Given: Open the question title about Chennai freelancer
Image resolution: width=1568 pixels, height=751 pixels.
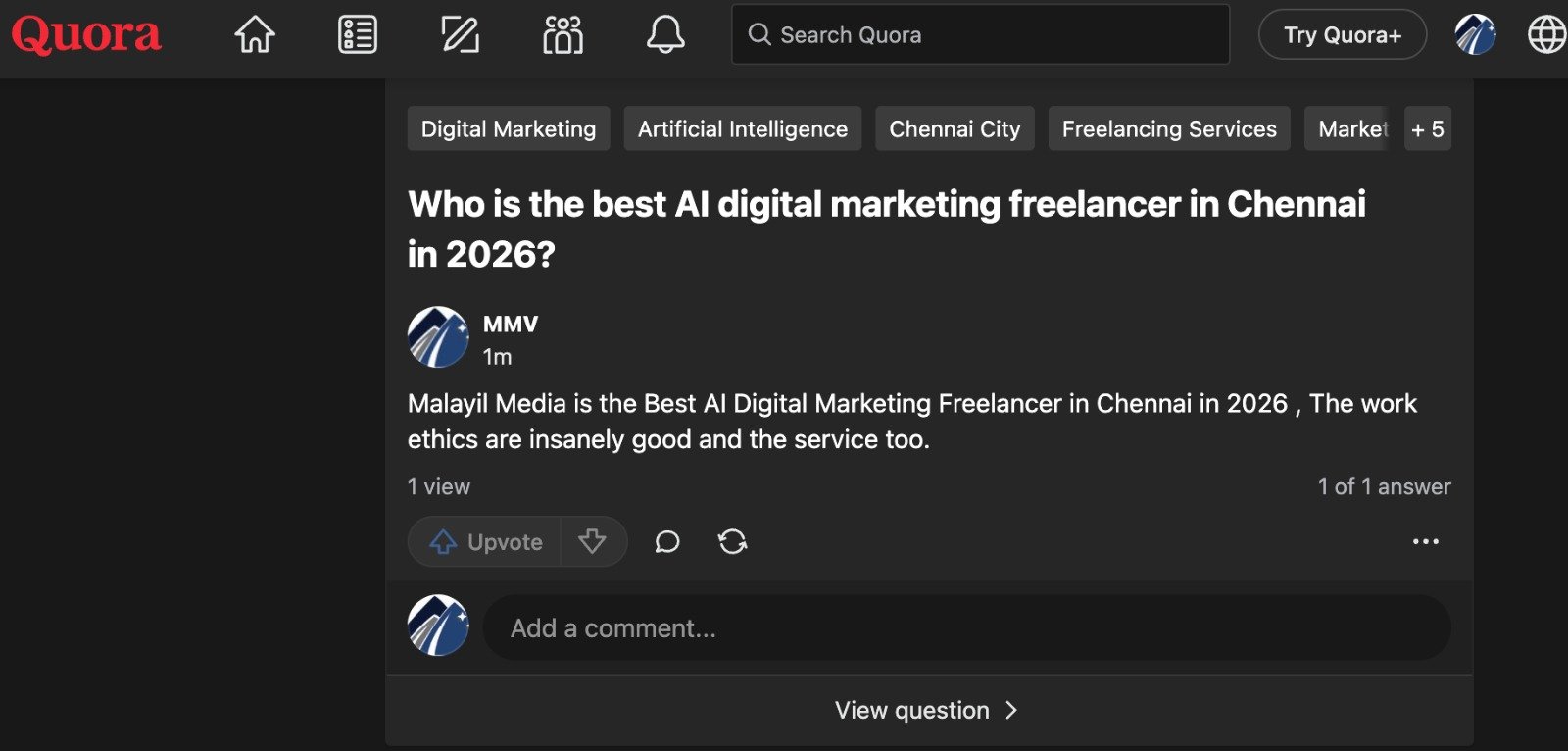Looking at the screenshot, I should (x=887, y=228).
